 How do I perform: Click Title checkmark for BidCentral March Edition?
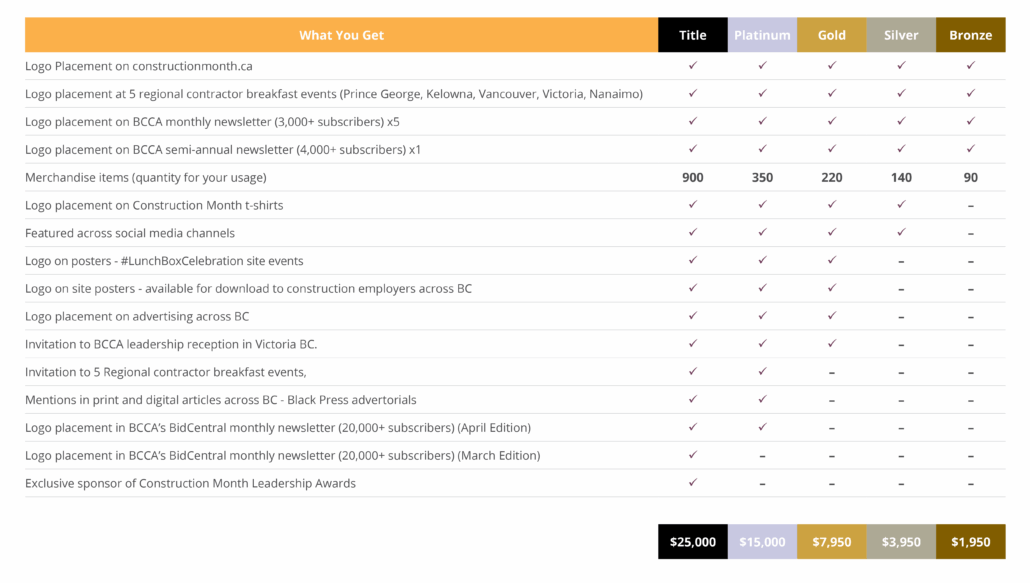(692, 455)
